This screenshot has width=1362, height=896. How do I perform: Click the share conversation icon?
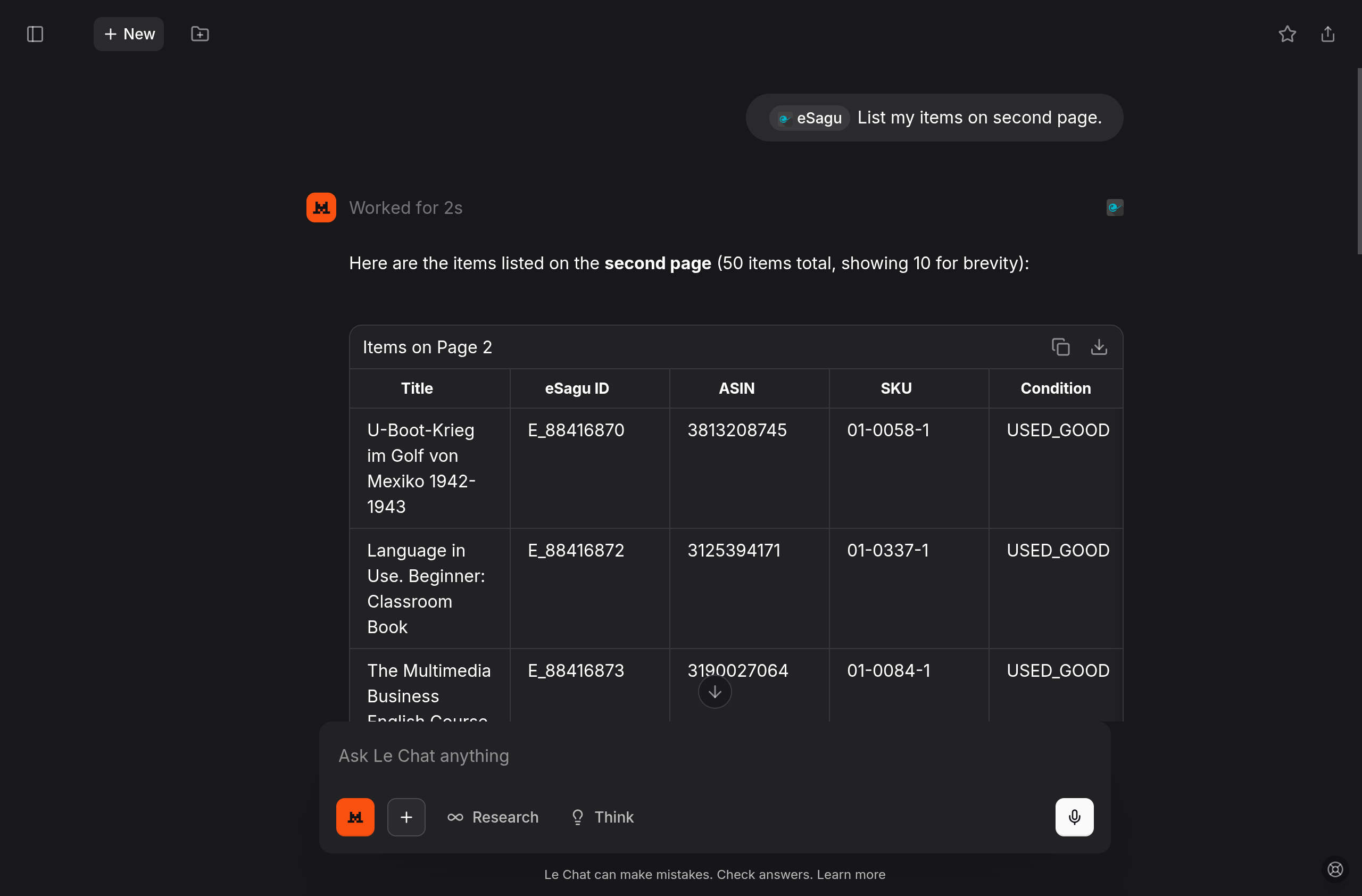pyautogui.click(x=1327, y=35)
